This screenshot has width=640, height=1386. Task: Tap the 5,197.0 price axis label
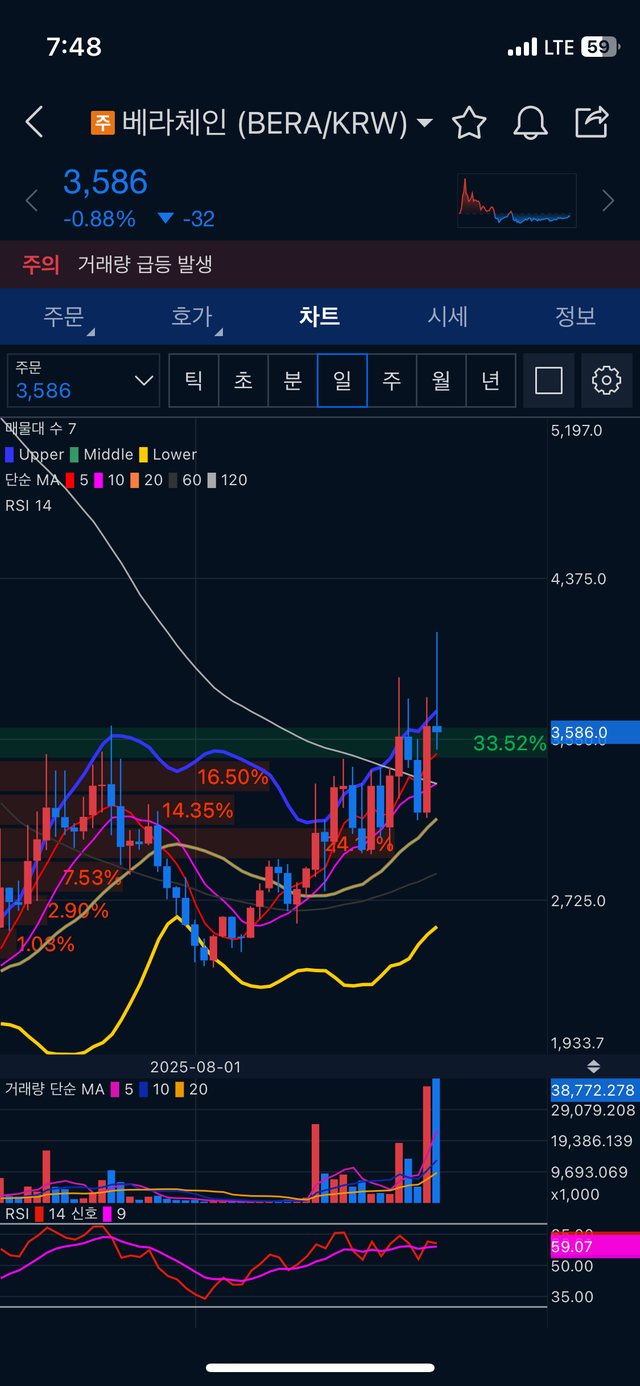pos(577,431)
